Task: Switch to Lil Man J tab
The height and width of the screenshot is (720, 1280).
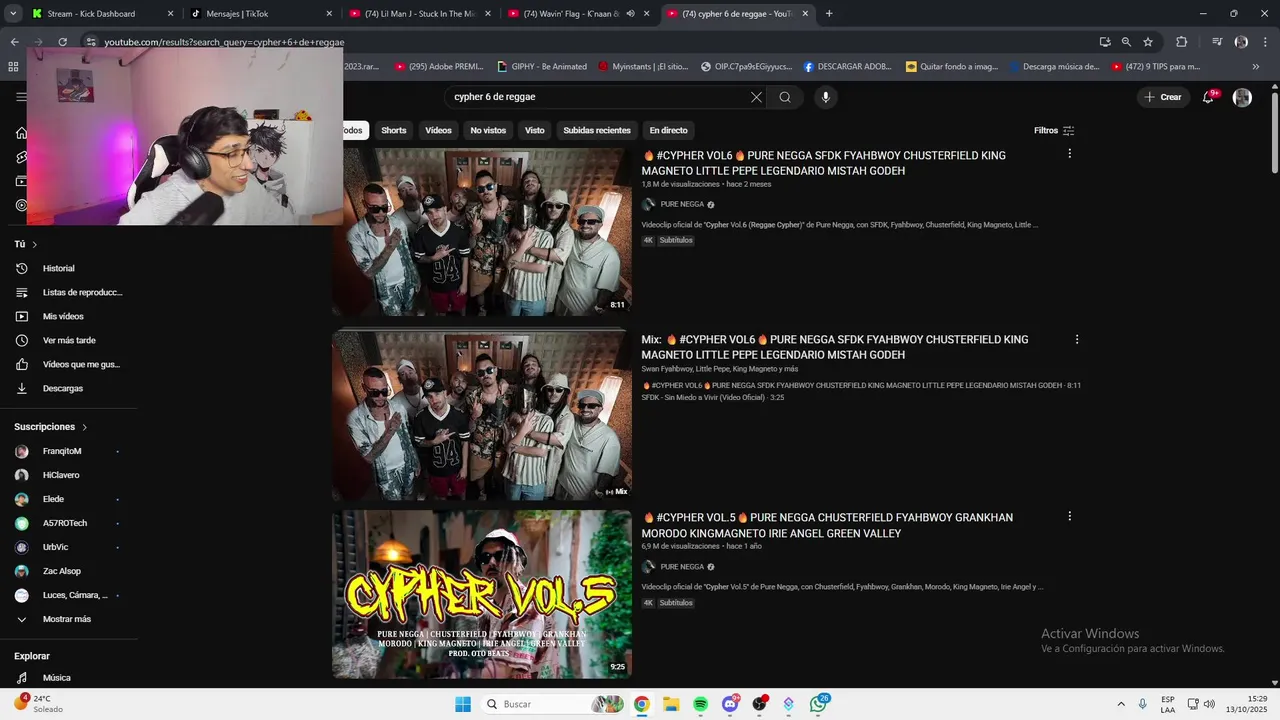Action: tap(419, 14)
